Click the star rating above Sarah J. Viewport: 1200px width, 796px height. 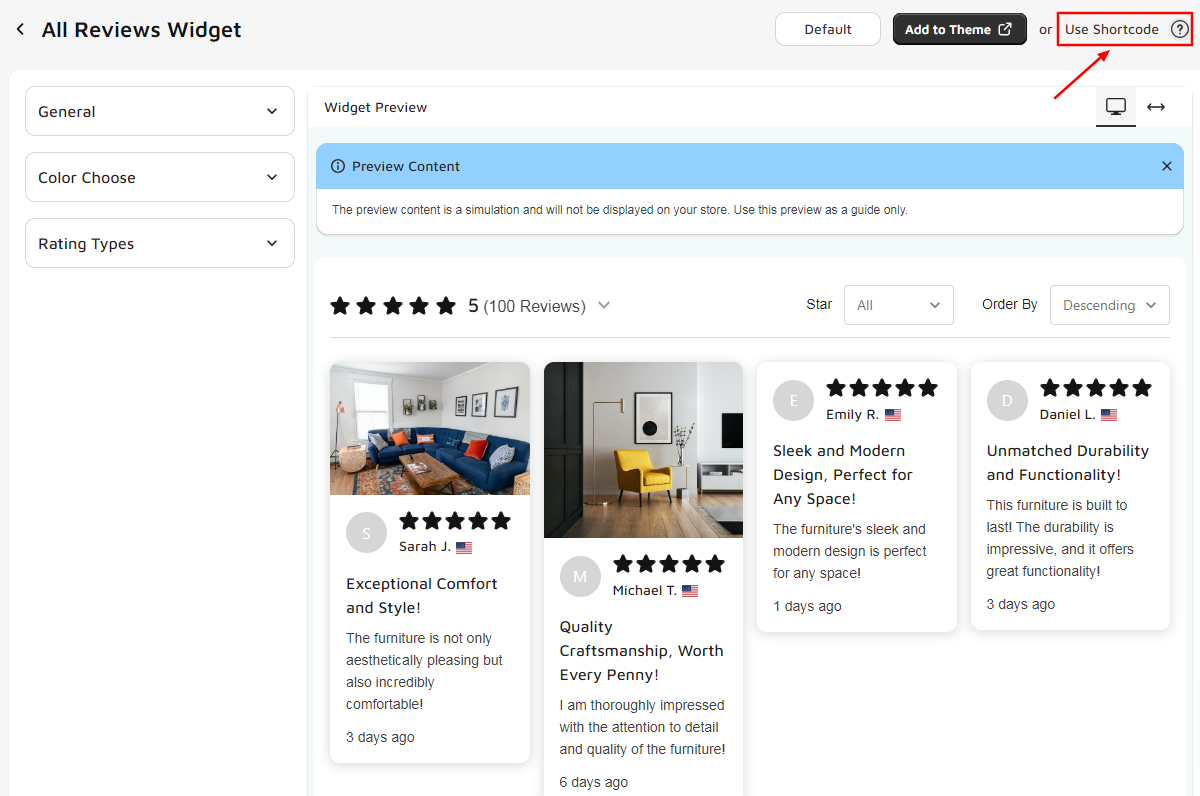(x=455, y=521)
